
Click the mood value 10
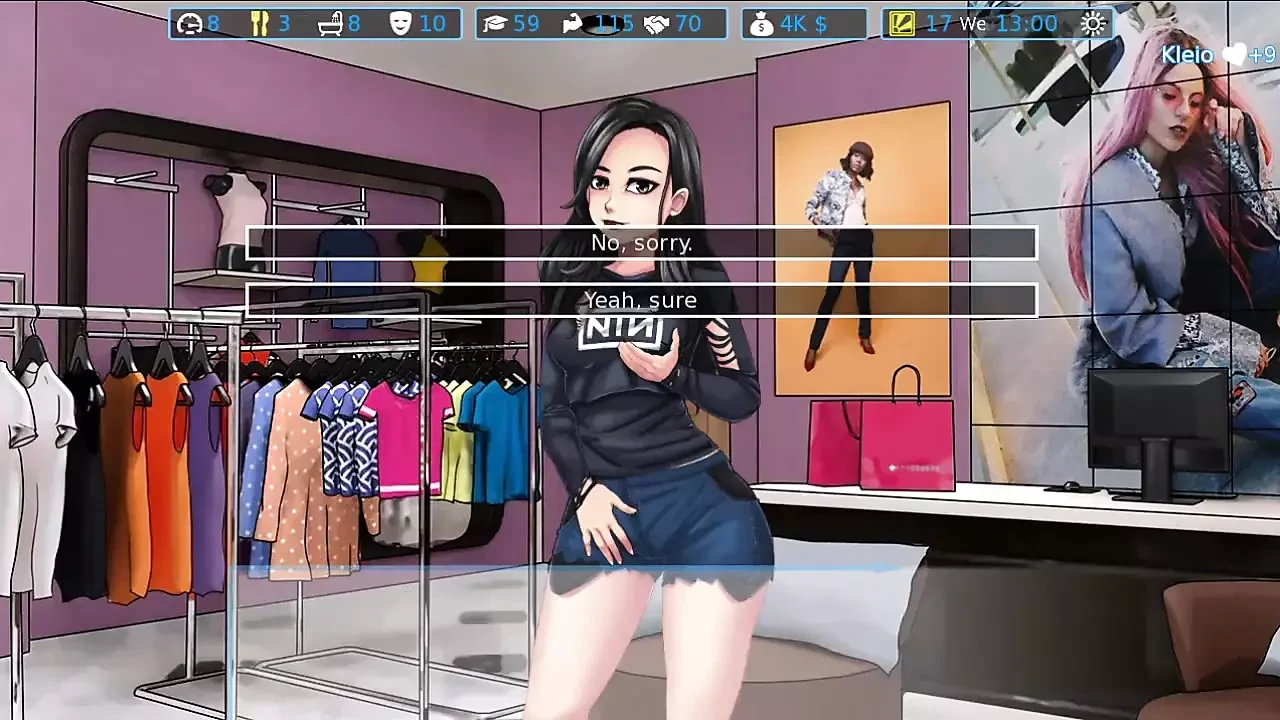432,23
